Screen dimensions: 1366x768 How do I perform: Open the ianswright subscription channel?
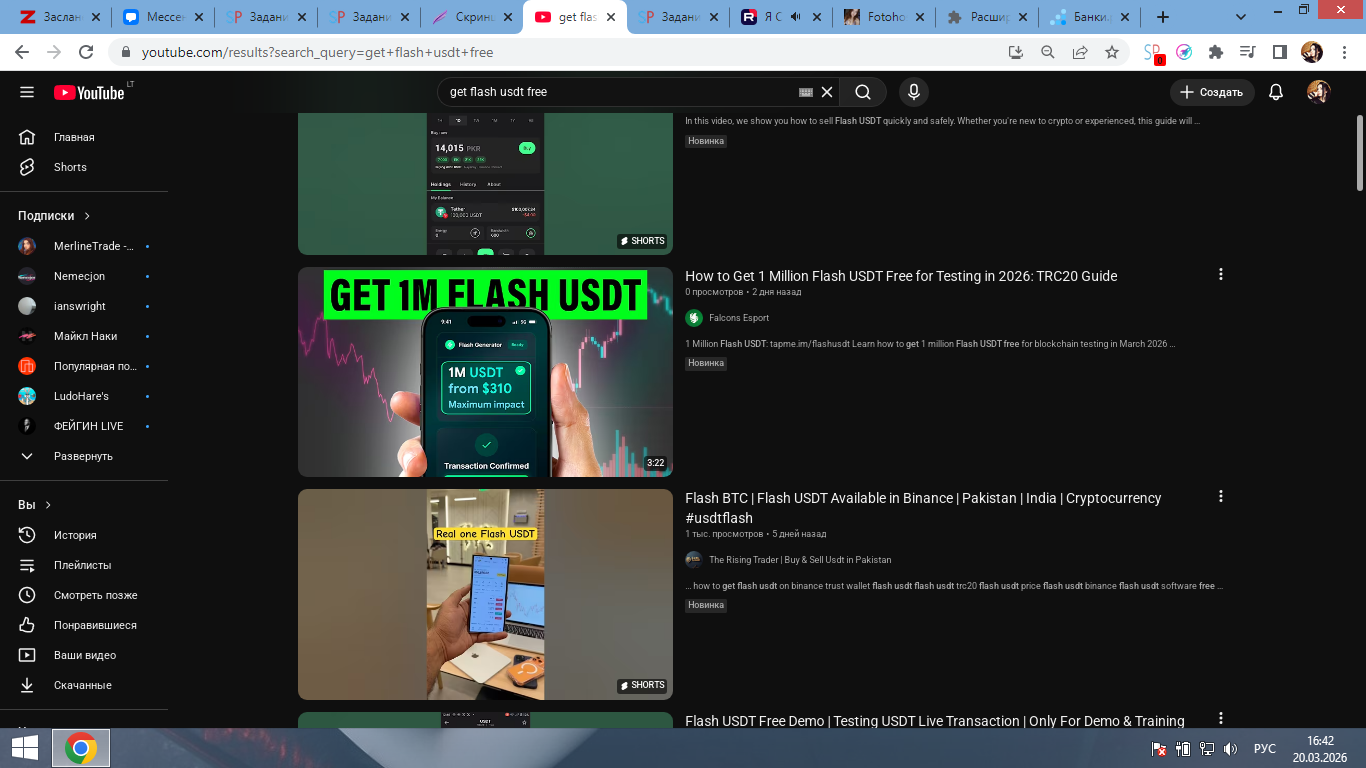tap(84, 306)
